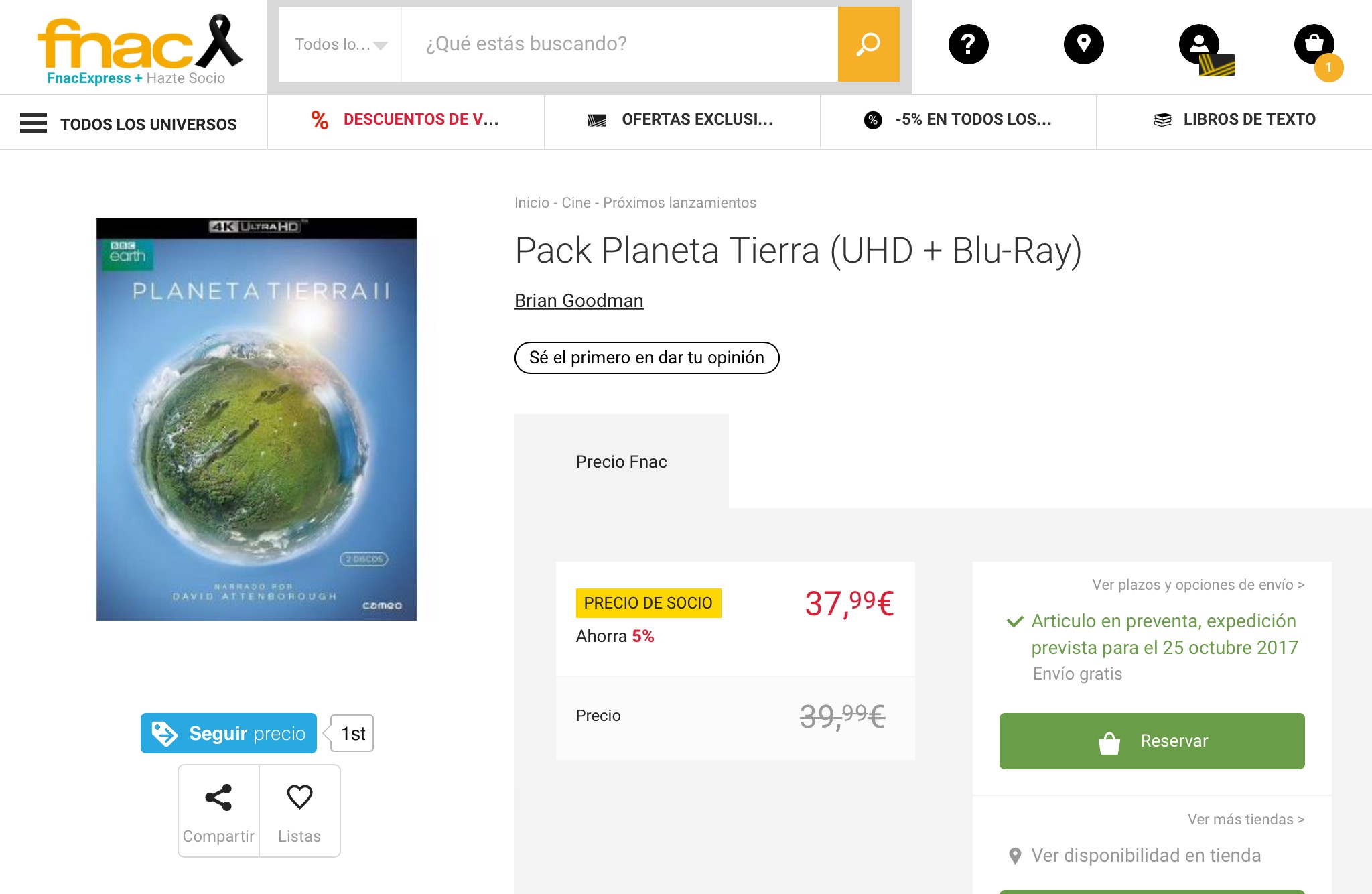Viewport: 1372px width, 894px height.
Task: Expand the search category dropdown
Action: [x=340, y=44]
